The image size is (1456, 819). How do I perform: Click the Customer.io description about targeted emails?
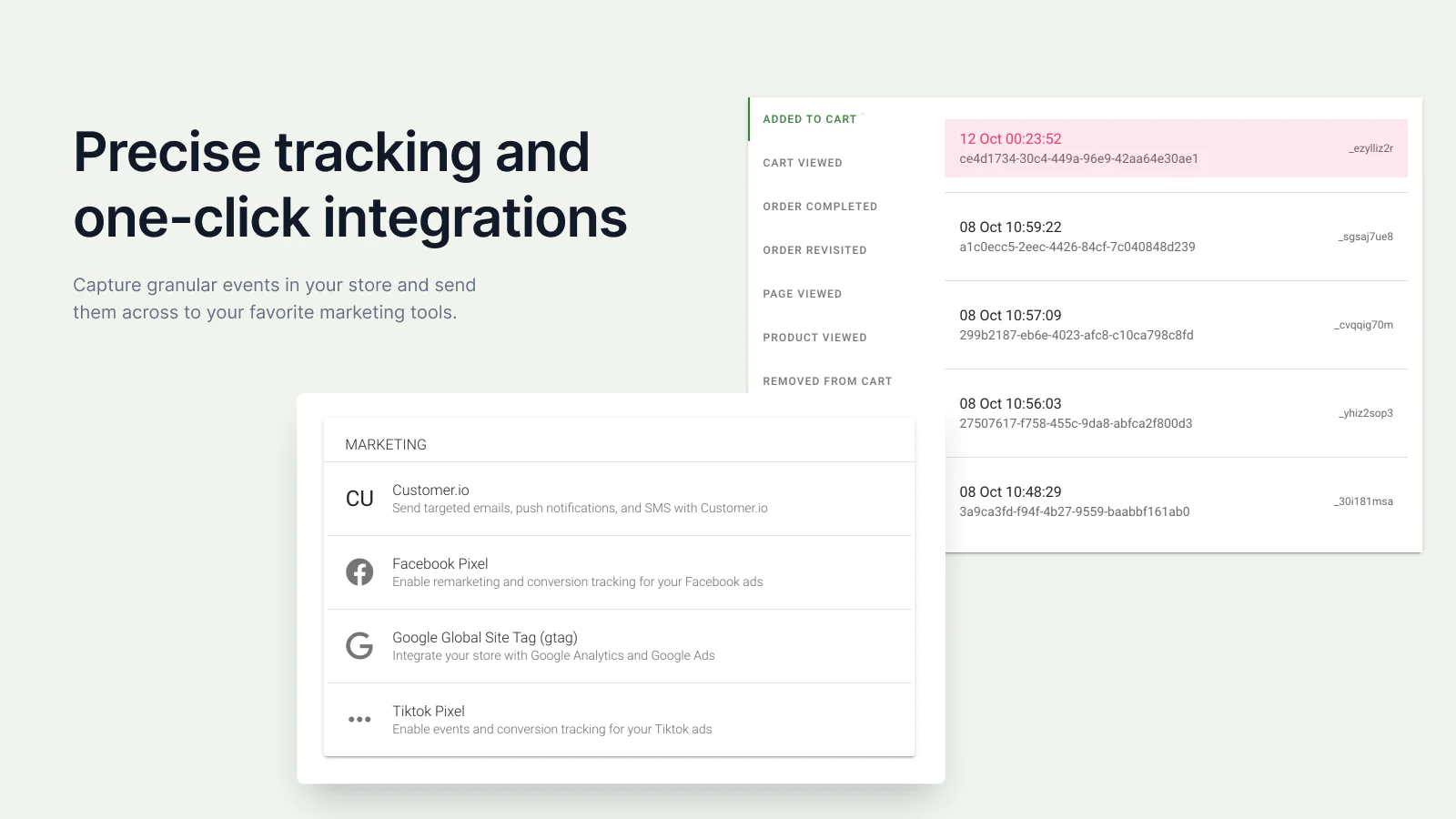point(580,509)
